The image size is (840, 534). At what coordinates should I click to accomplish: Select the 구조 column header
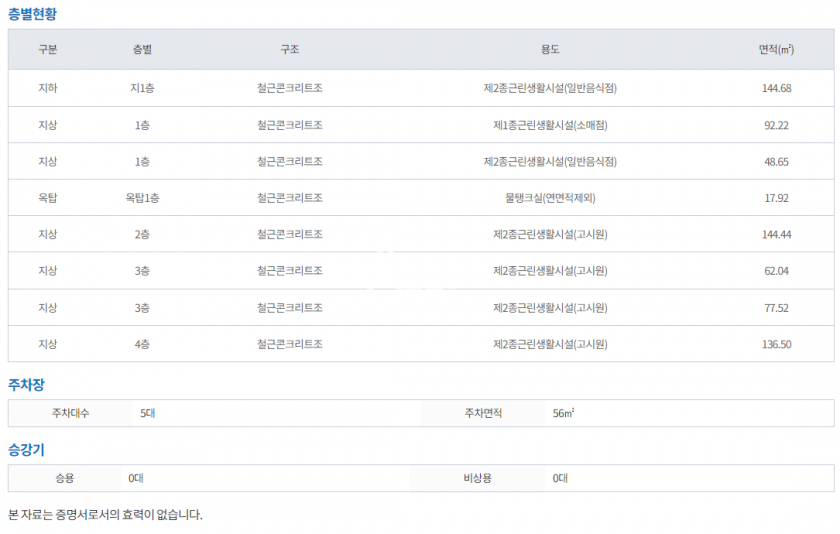point(289,50)
